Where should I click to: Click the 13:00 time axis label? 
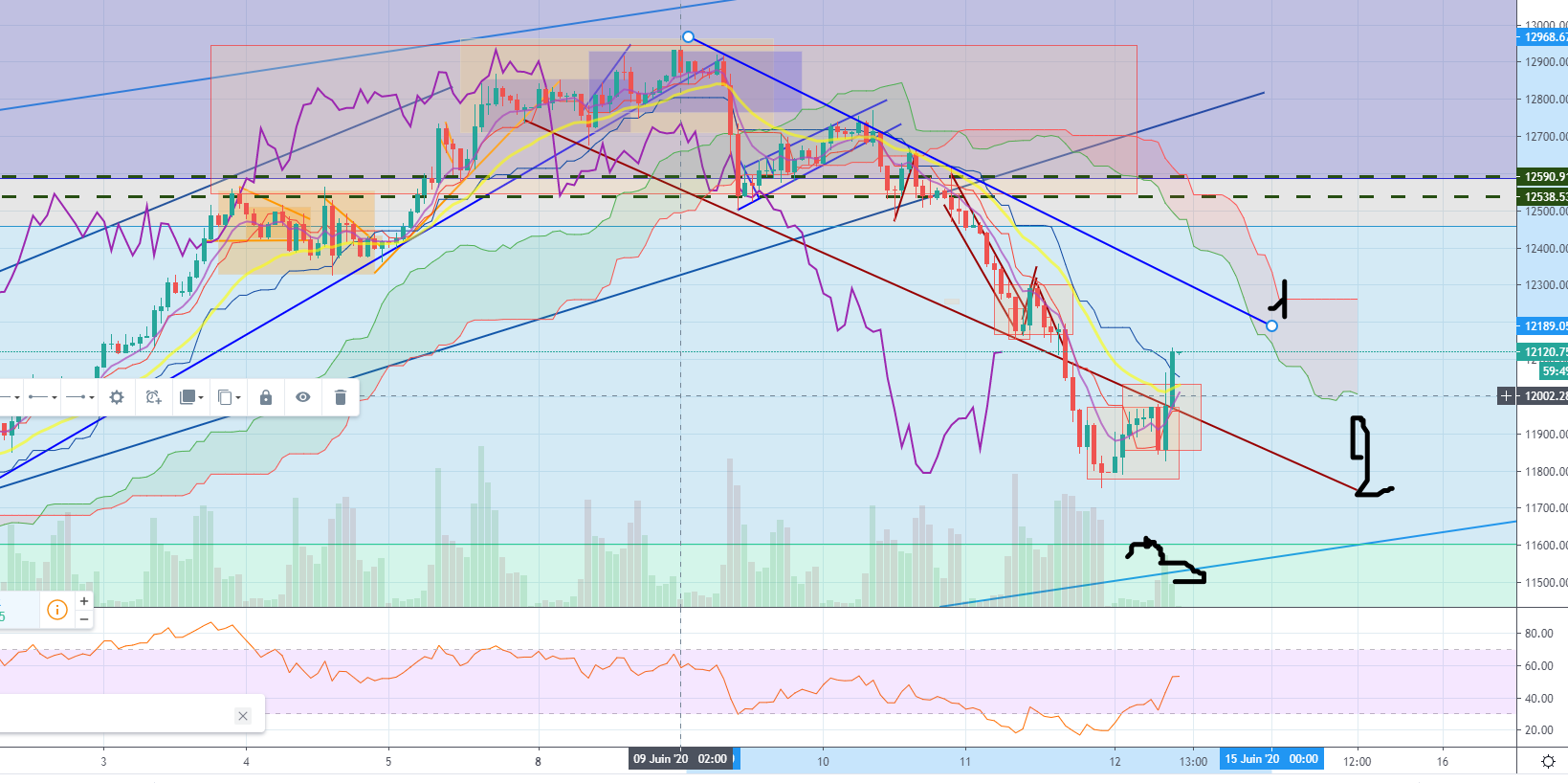tap(1193, 762)
